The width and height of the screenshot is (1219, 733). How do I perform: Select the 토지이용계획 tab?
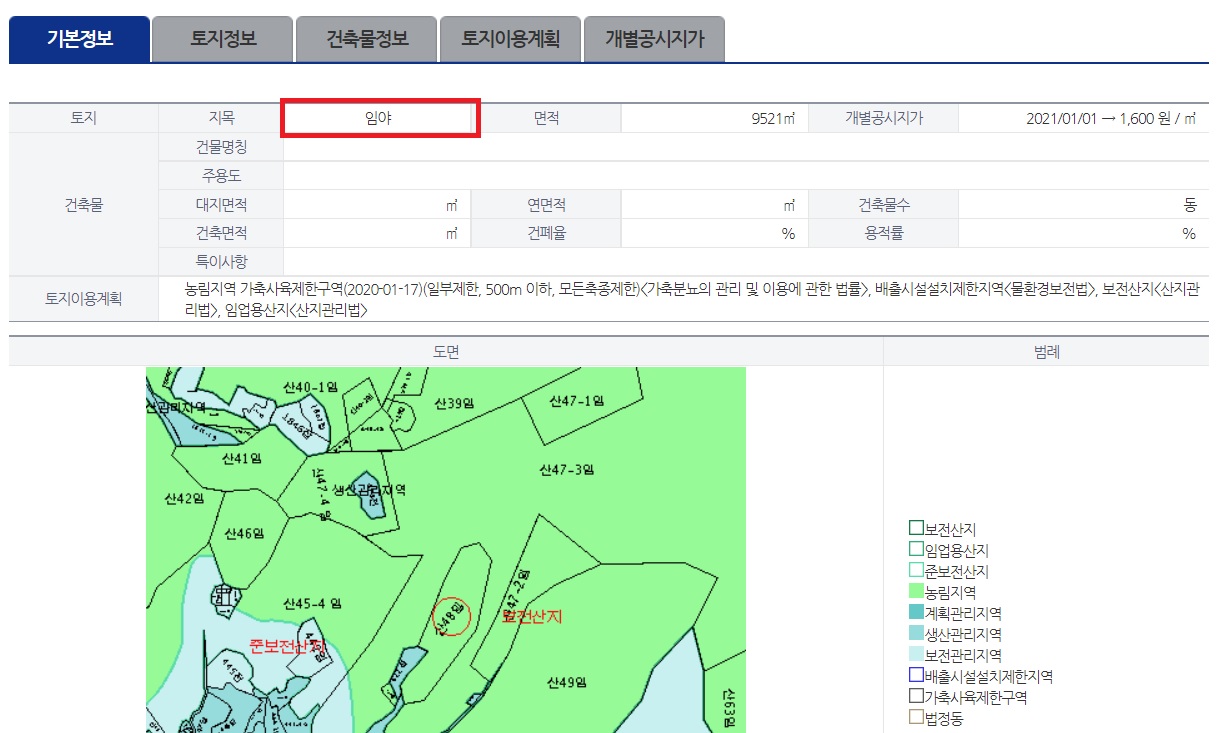(x=509, y=38)
